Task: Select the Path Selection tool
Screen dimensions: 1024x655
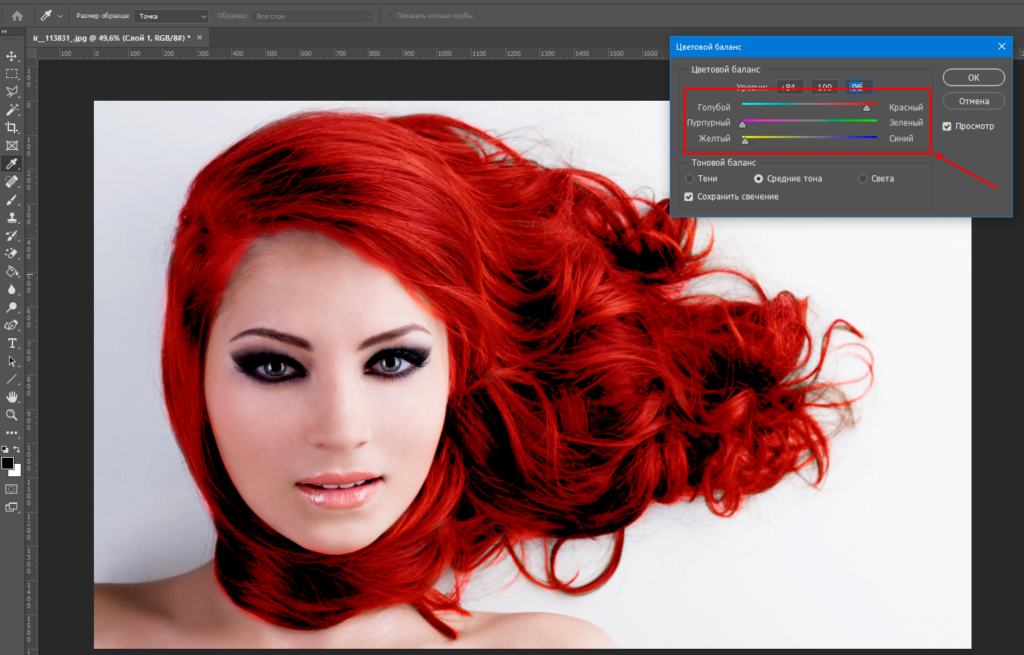Action: coord(12,361)
